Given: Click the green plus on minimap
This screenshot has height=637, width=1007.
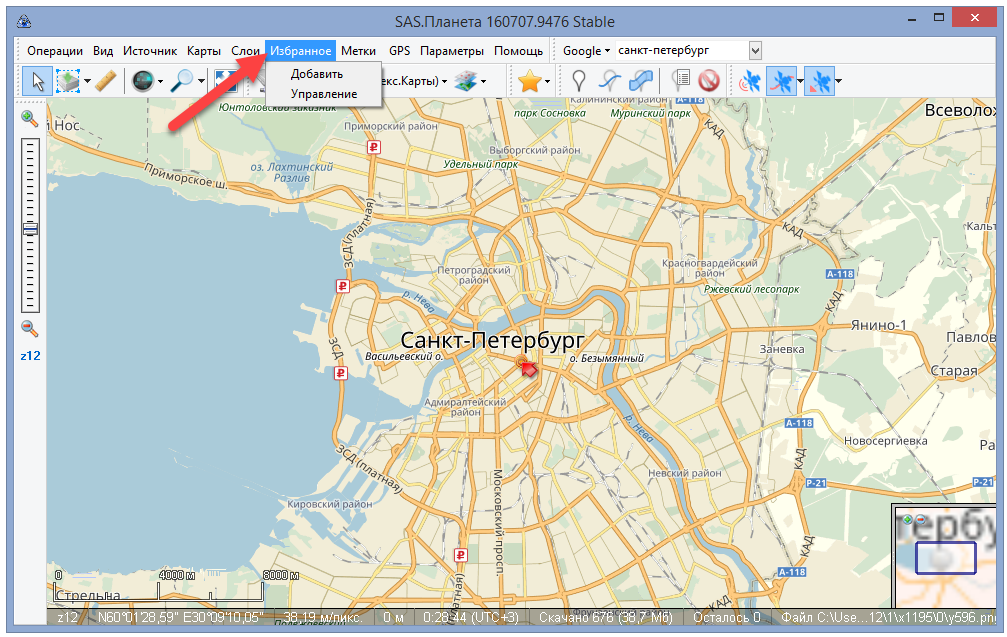Looking at the screenshot, I should (907, 520).
